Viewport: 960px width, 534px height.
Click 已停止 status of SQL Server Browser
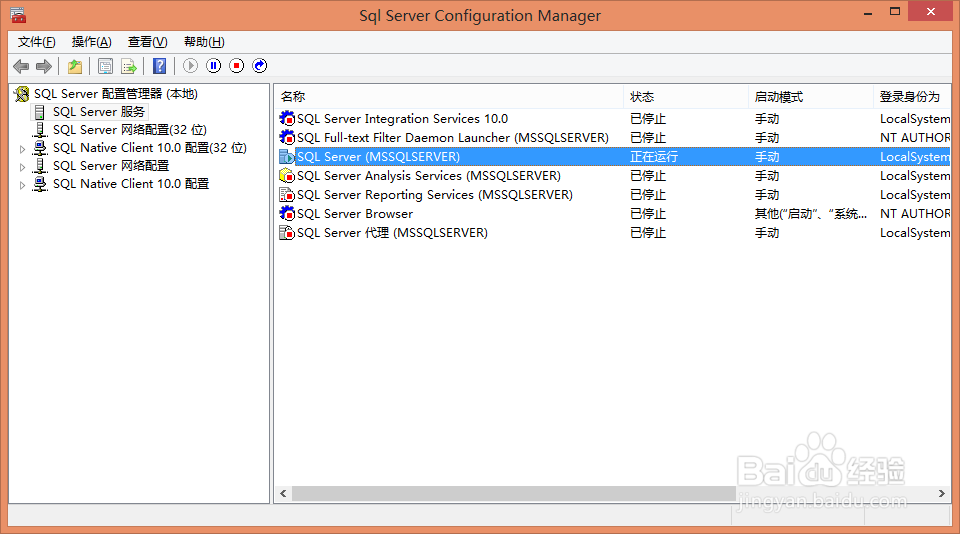[648, 214]
